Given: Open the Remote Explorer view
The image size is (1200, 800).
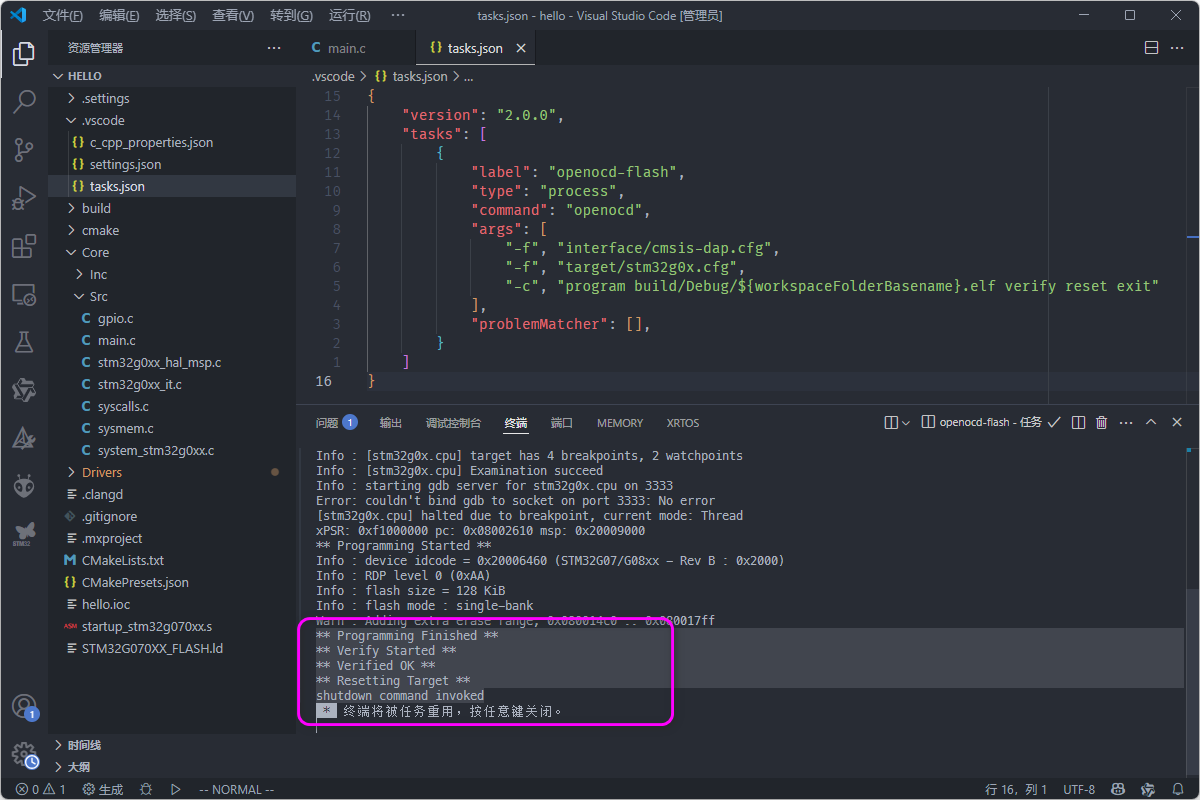Looking at the screenshot, I should 24,294.
